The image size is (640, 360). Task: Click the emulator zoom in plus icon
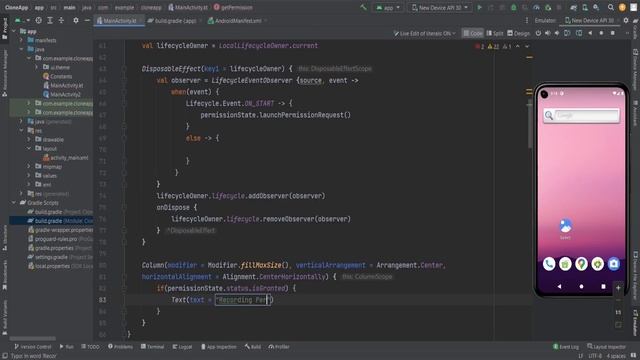tap(618, 288)
